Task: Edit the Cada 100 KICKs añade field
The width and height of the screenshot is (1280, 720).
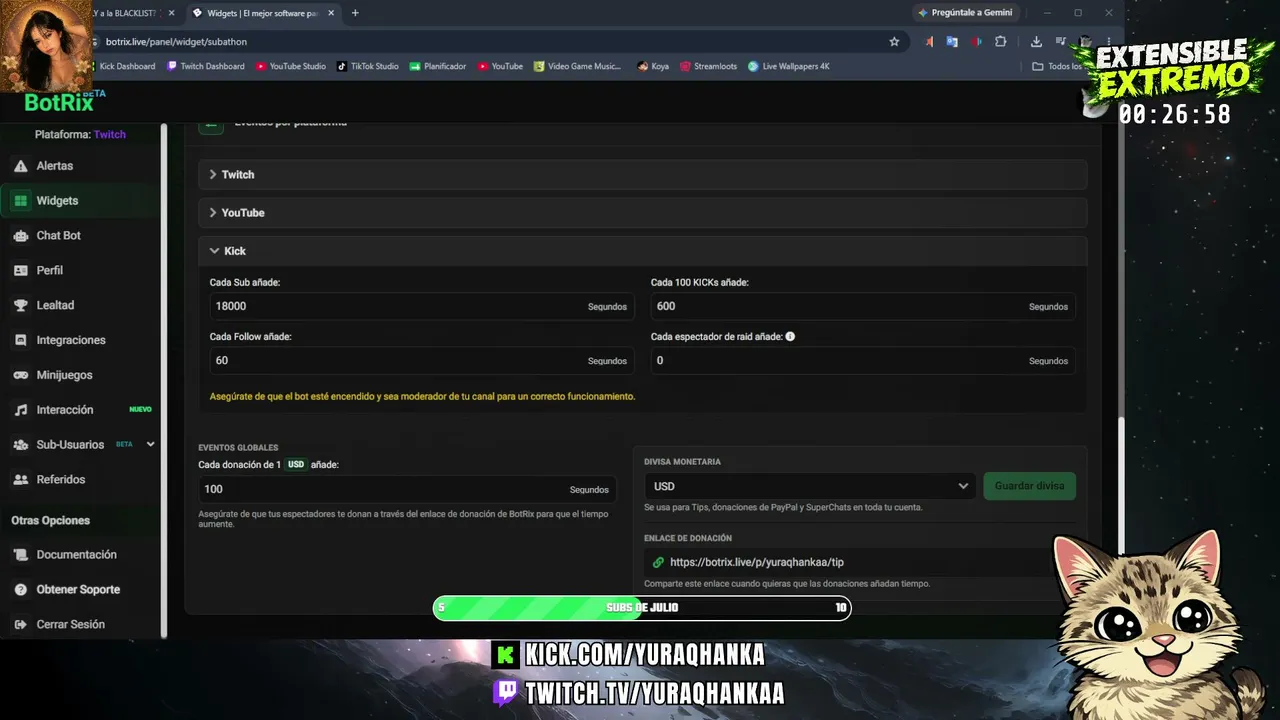Action: click(x=862, y=307)
